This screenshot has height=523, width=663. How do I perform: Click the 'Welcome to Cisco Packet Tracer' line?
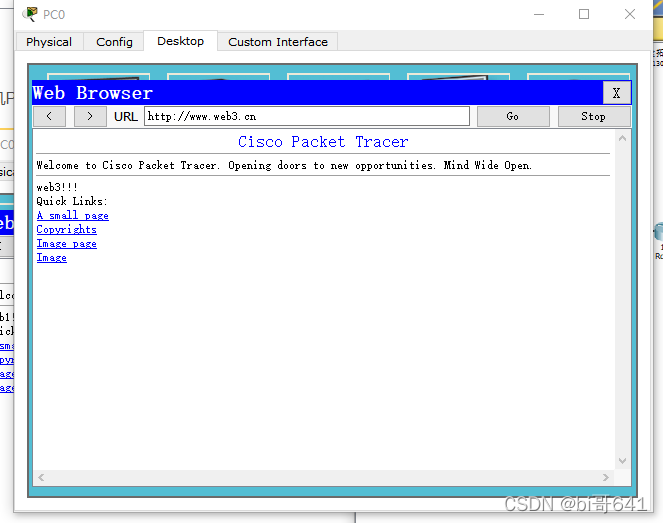tap(284, 165)
